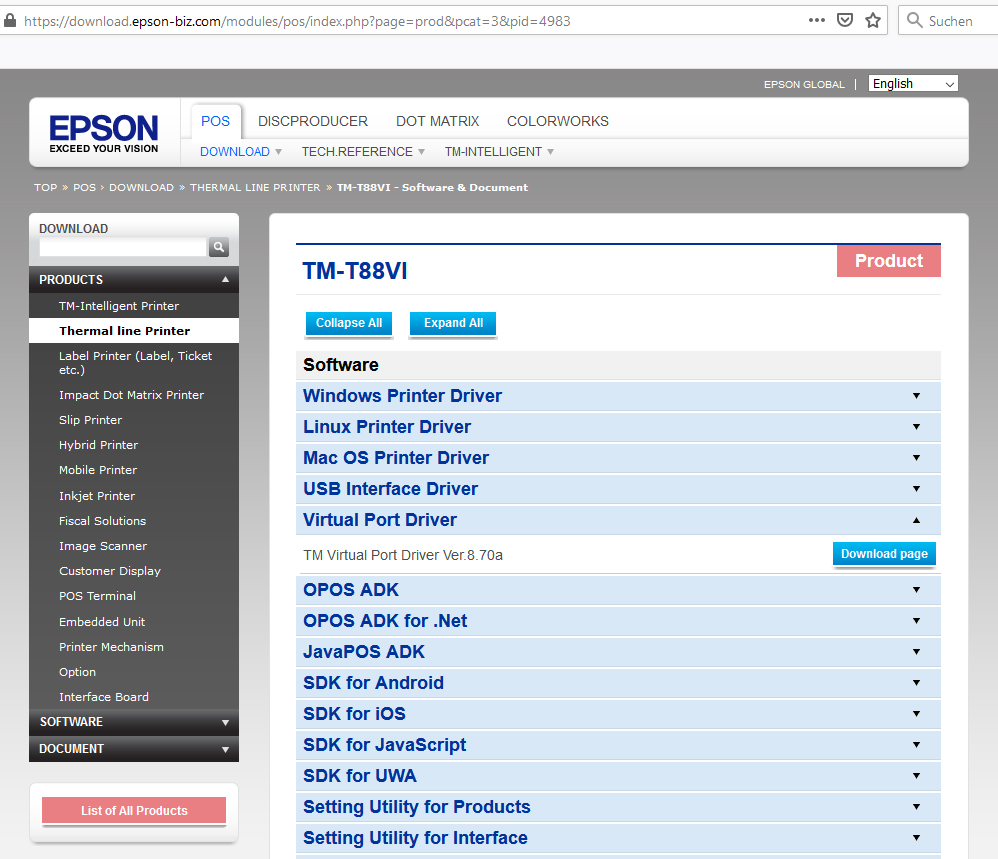This screenshot has height=859, width=998.
Task: Expand the USB Interface Driver section
Action: coord(618,489)
